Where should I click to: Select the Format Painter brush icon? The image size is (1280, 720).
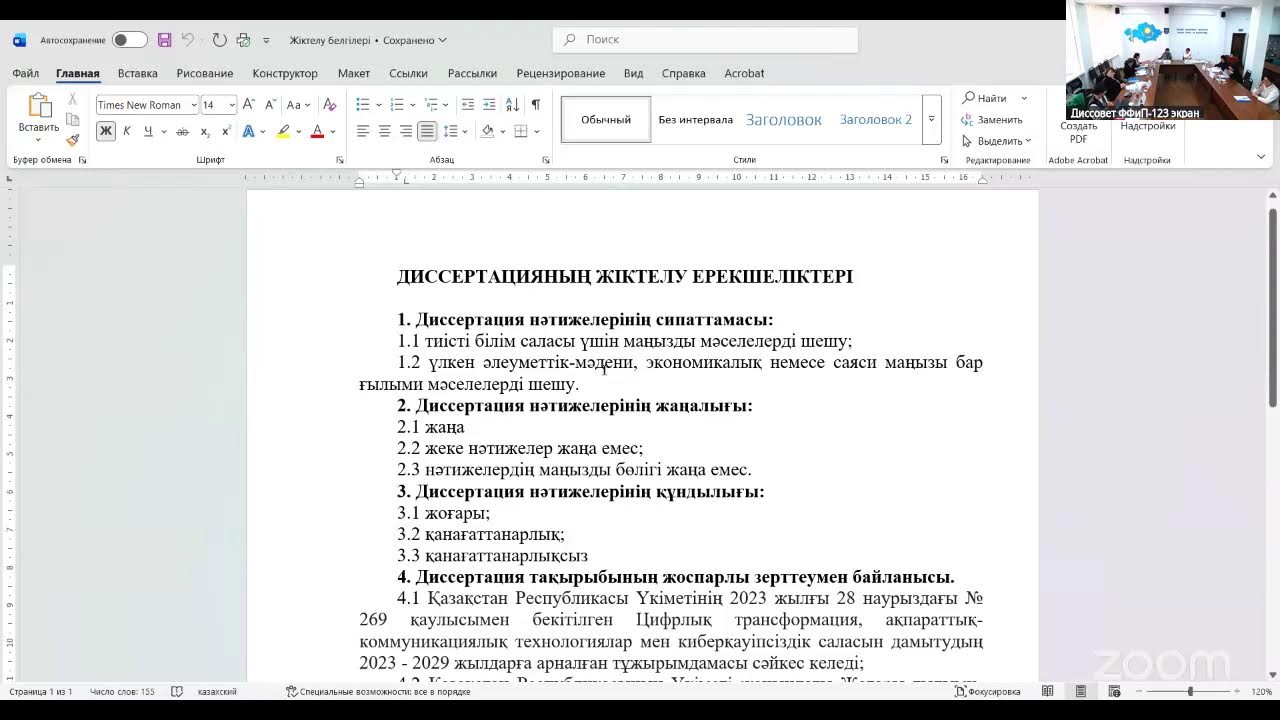(x=72, y=140)
